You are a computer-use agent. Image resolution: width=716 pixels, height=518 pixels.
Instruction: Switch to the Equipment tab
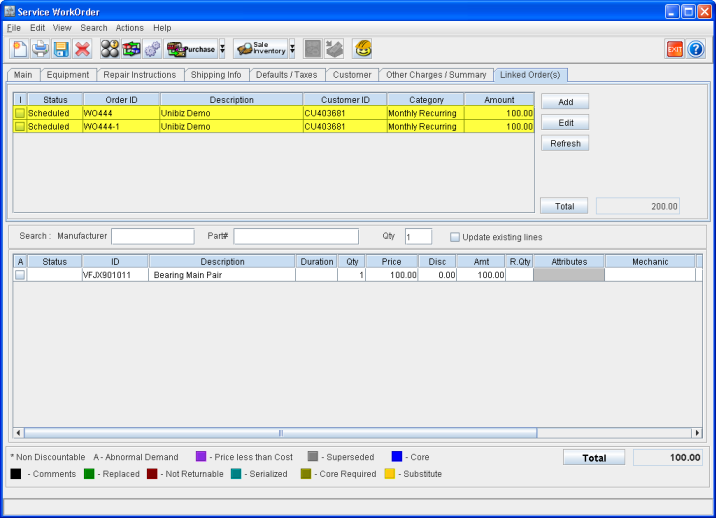tap(68, 75)
